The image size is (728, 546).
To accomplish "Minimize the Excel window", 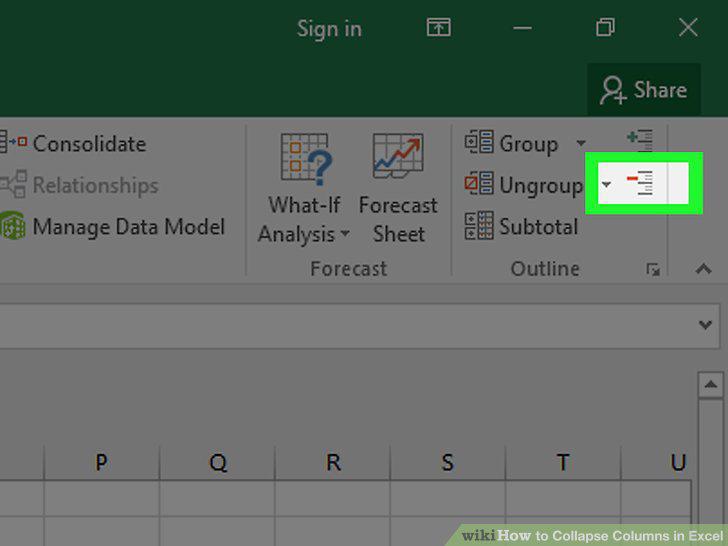I will point(522,28).
